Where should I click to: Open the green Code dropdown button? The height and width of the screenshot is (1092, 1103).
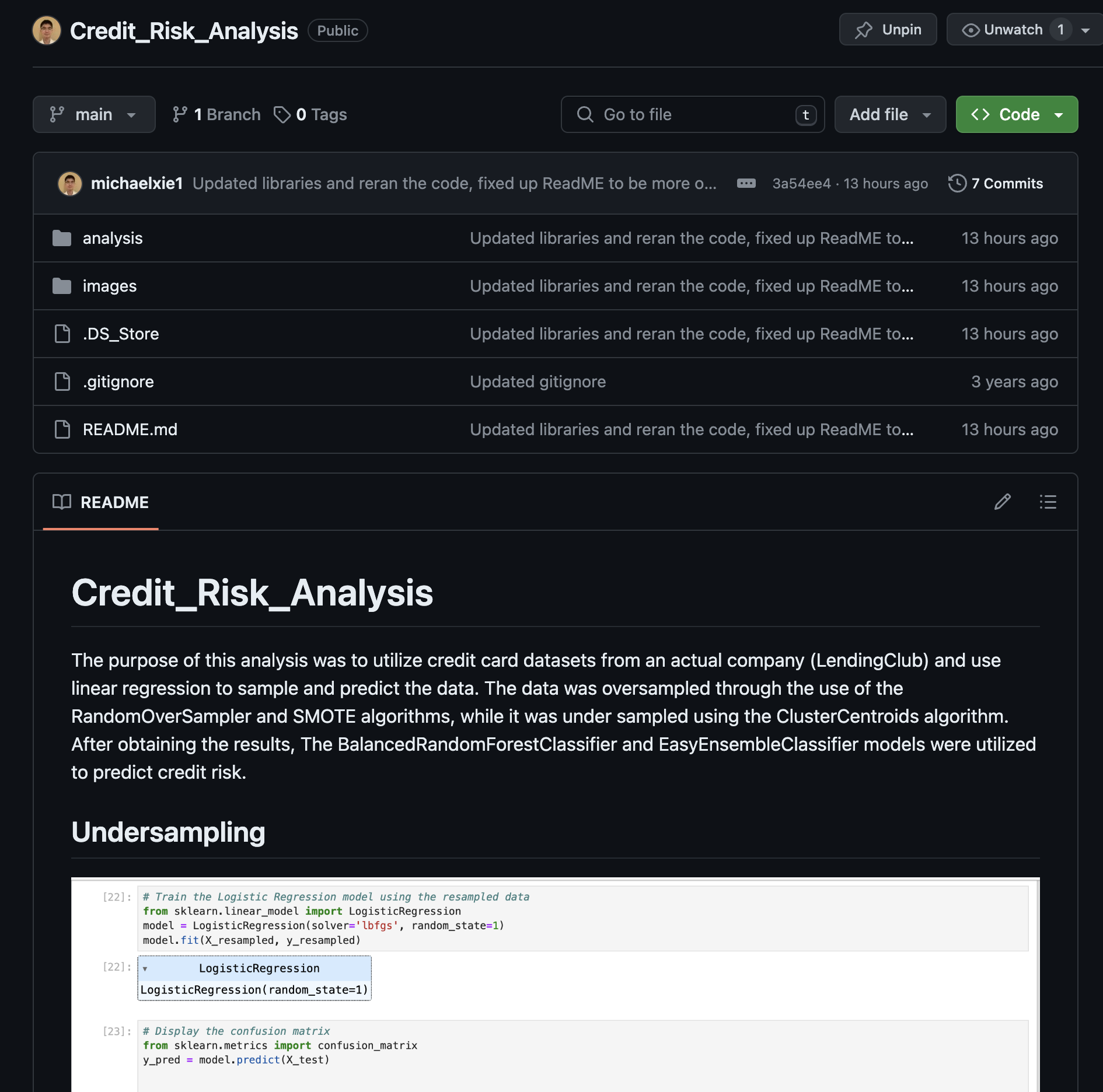(x=1017, y=114)
